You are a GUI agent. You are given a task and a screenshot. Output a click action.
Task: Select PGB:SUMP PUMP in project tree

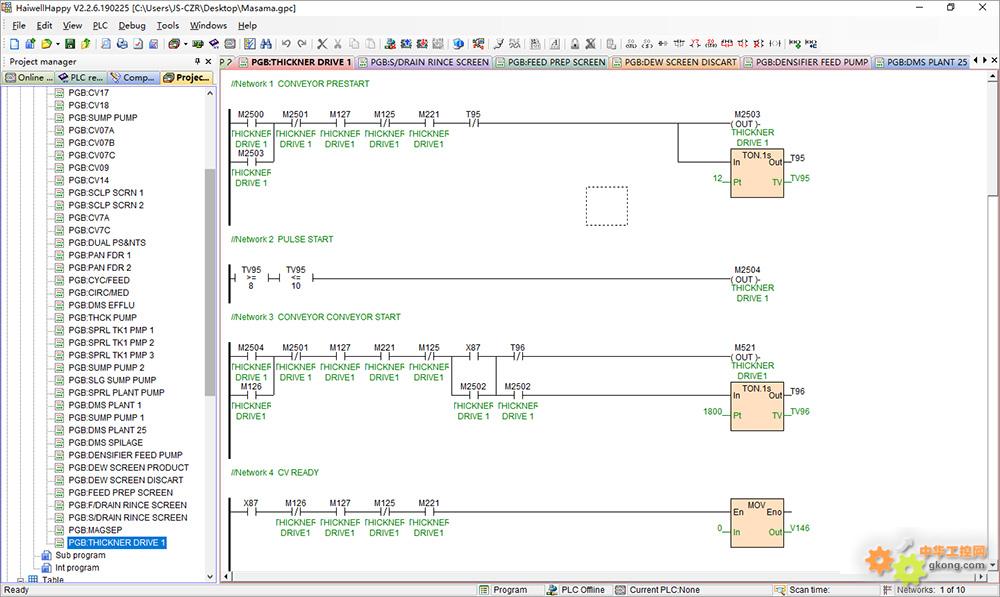(x=102, y=117)
